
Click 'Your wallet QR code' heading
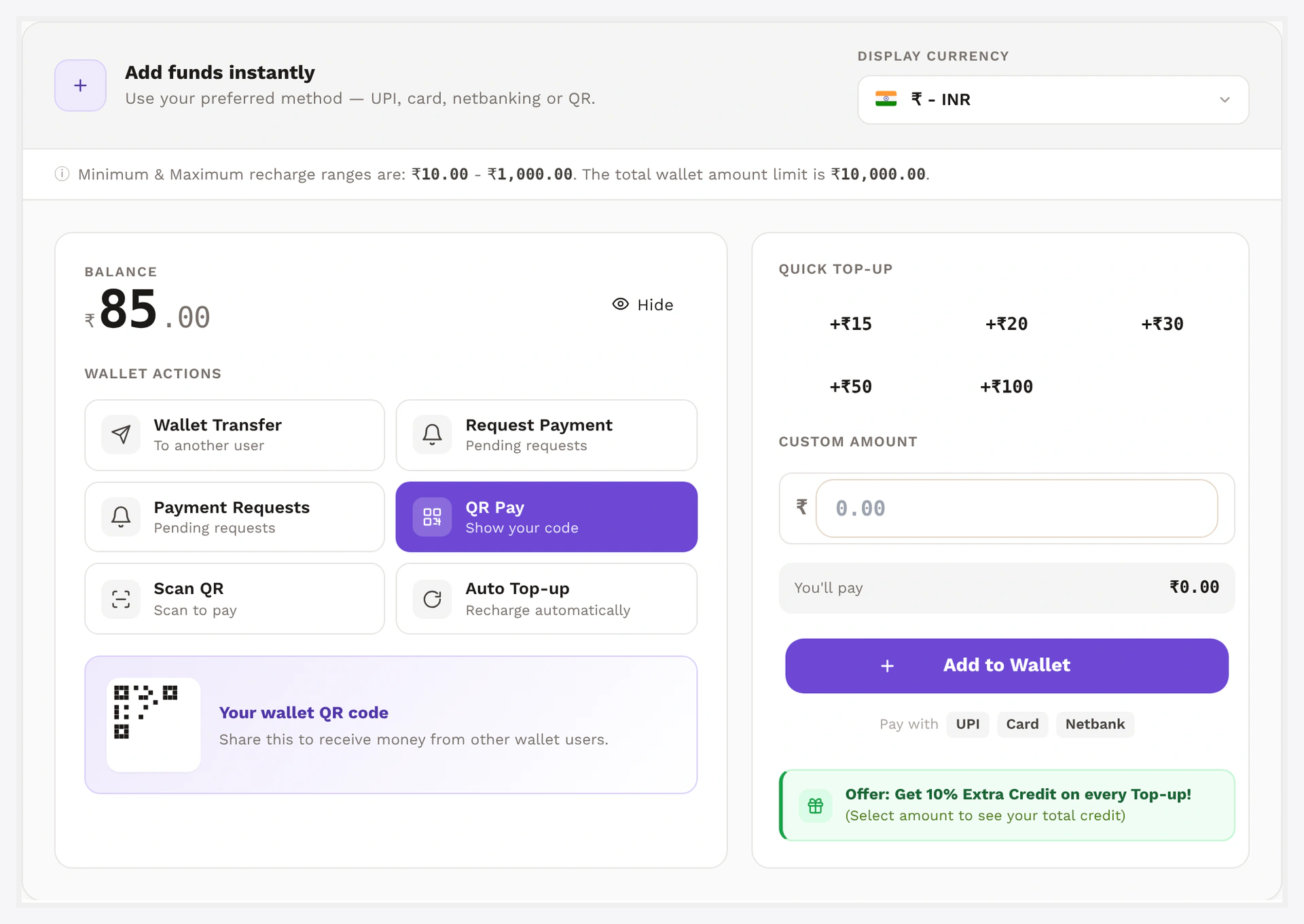tap(304, 713)
